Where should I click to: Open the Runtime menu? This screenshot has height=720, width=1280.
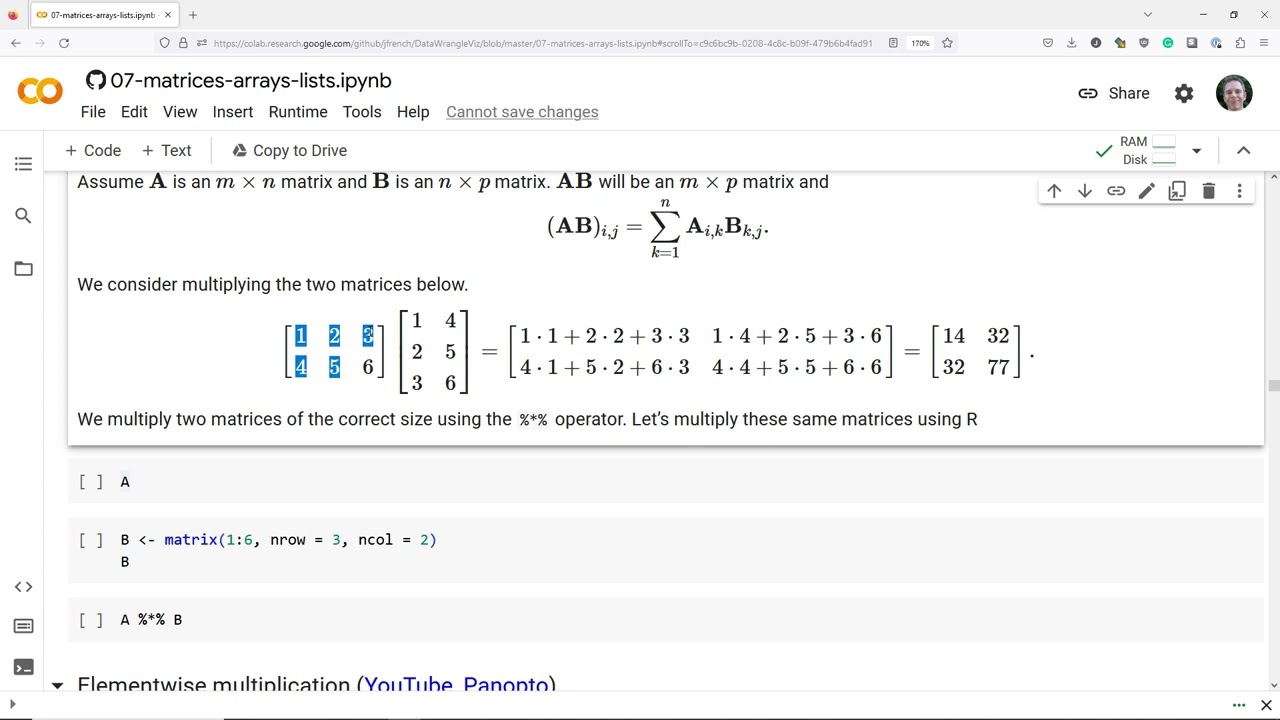(x=298, y=112)
